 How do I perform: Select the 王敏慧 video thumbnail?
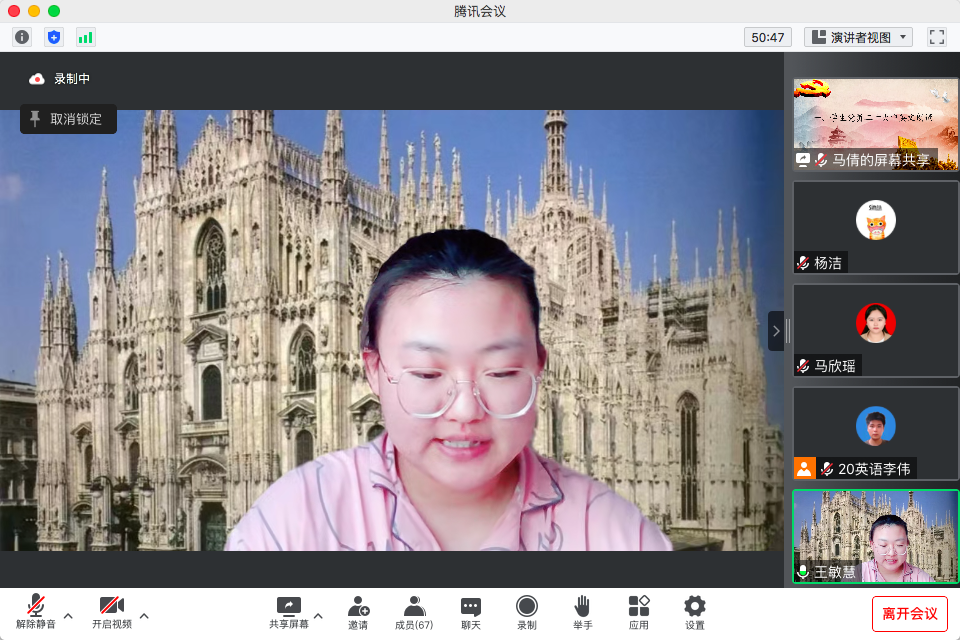click(876, 536)
